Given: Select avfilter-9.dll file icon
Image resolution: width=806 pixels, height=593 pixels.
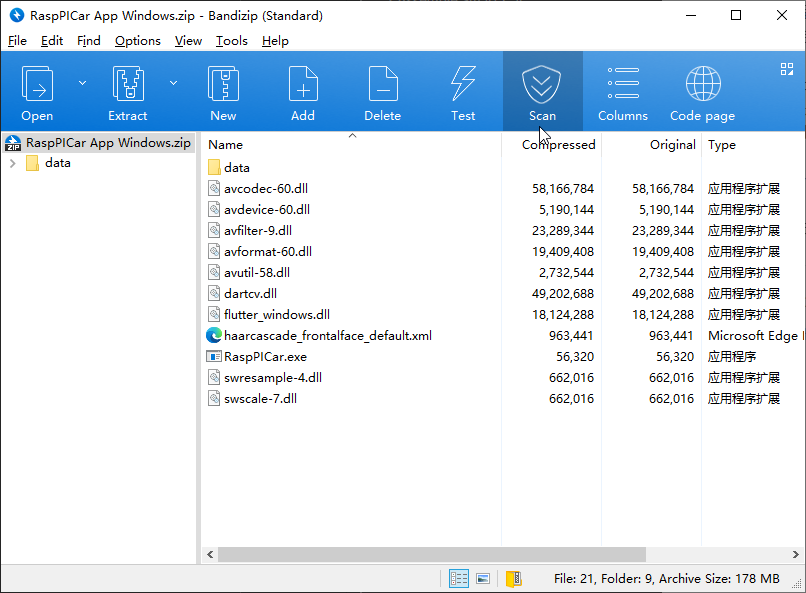Looking at the screenshot, I should click(x=214, y=231).
